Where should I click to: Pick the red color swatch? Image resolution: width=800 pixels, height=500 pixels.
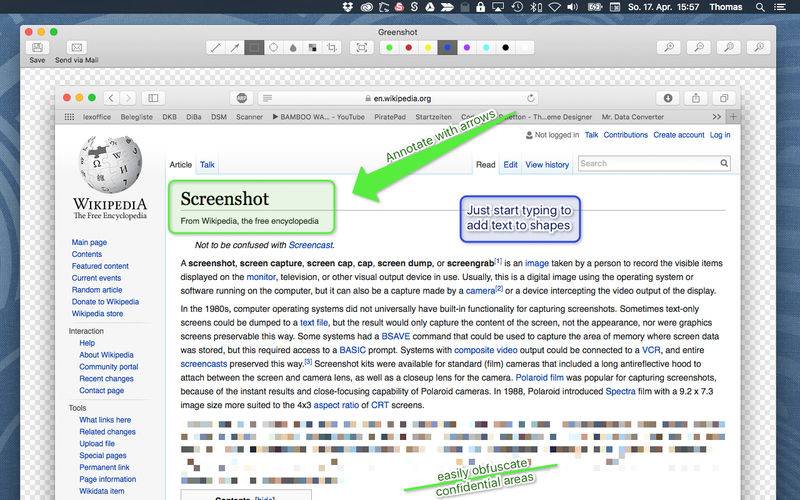(409, 47)
